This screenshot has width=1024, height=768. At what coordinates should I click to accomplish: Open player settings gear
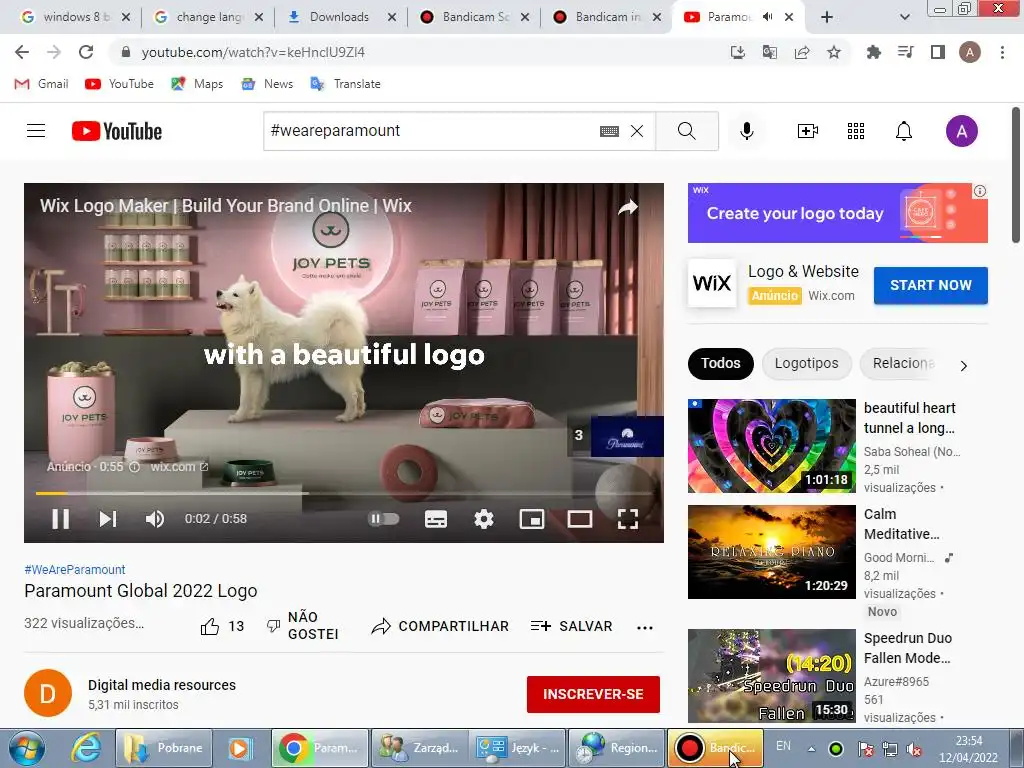(484, 519)
